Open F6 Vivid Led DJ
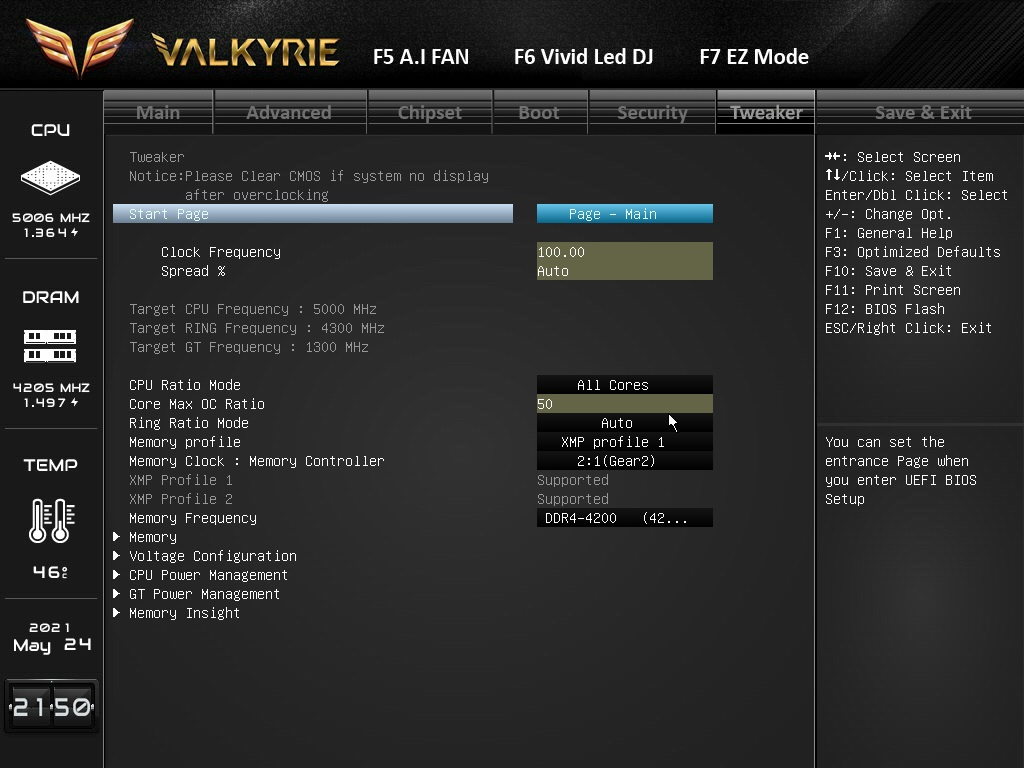1024x768 pixels. pos(583,57)
